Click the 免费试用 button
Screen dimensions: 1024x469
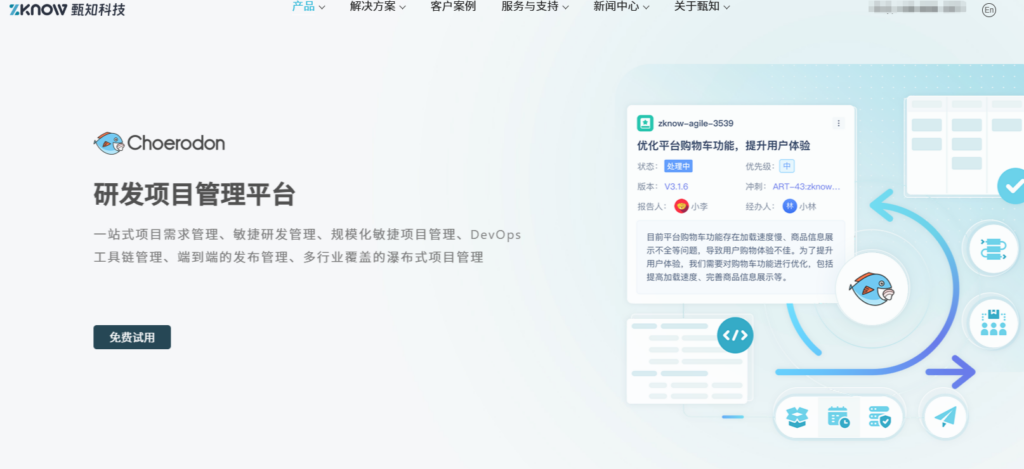(x=132, y=337)
